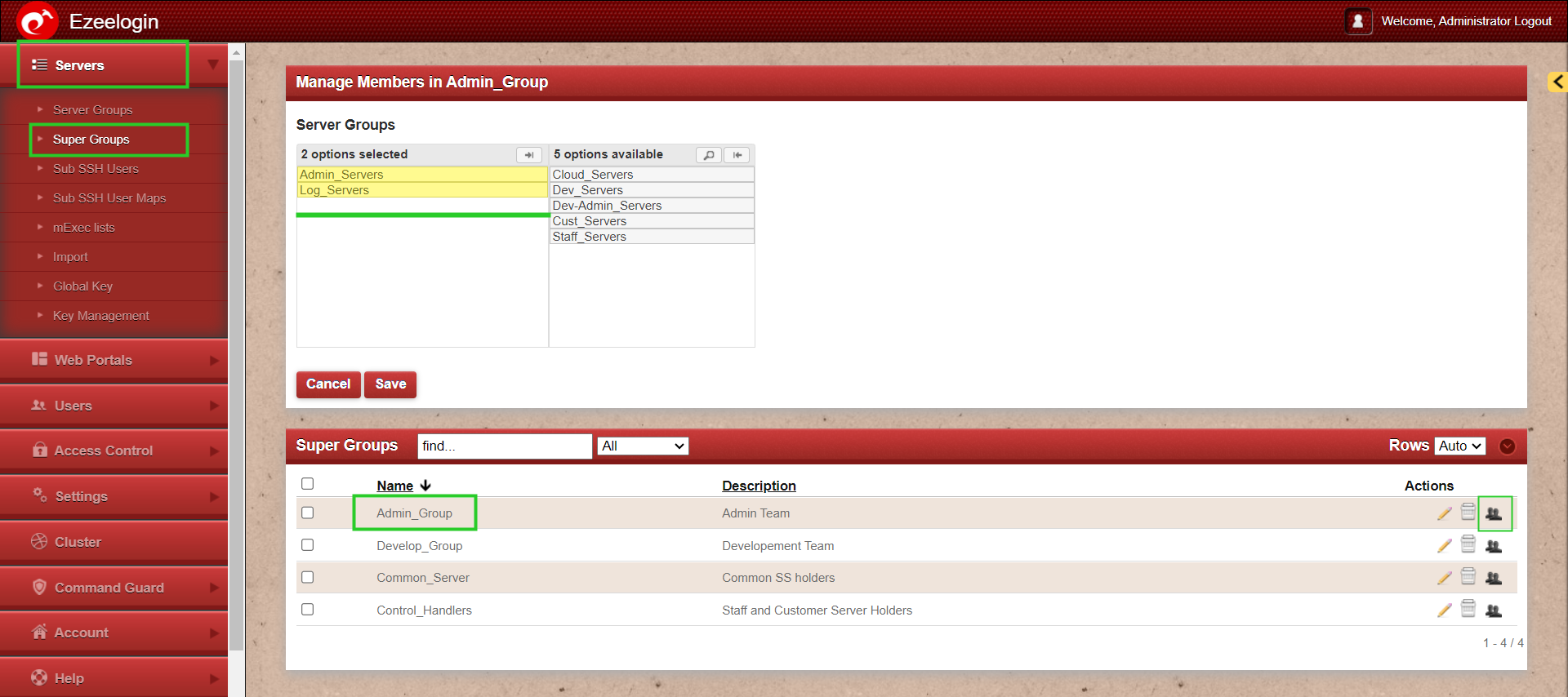Open Sub SSH Users submenu
Screen dimensions: 1568x697
96,169
